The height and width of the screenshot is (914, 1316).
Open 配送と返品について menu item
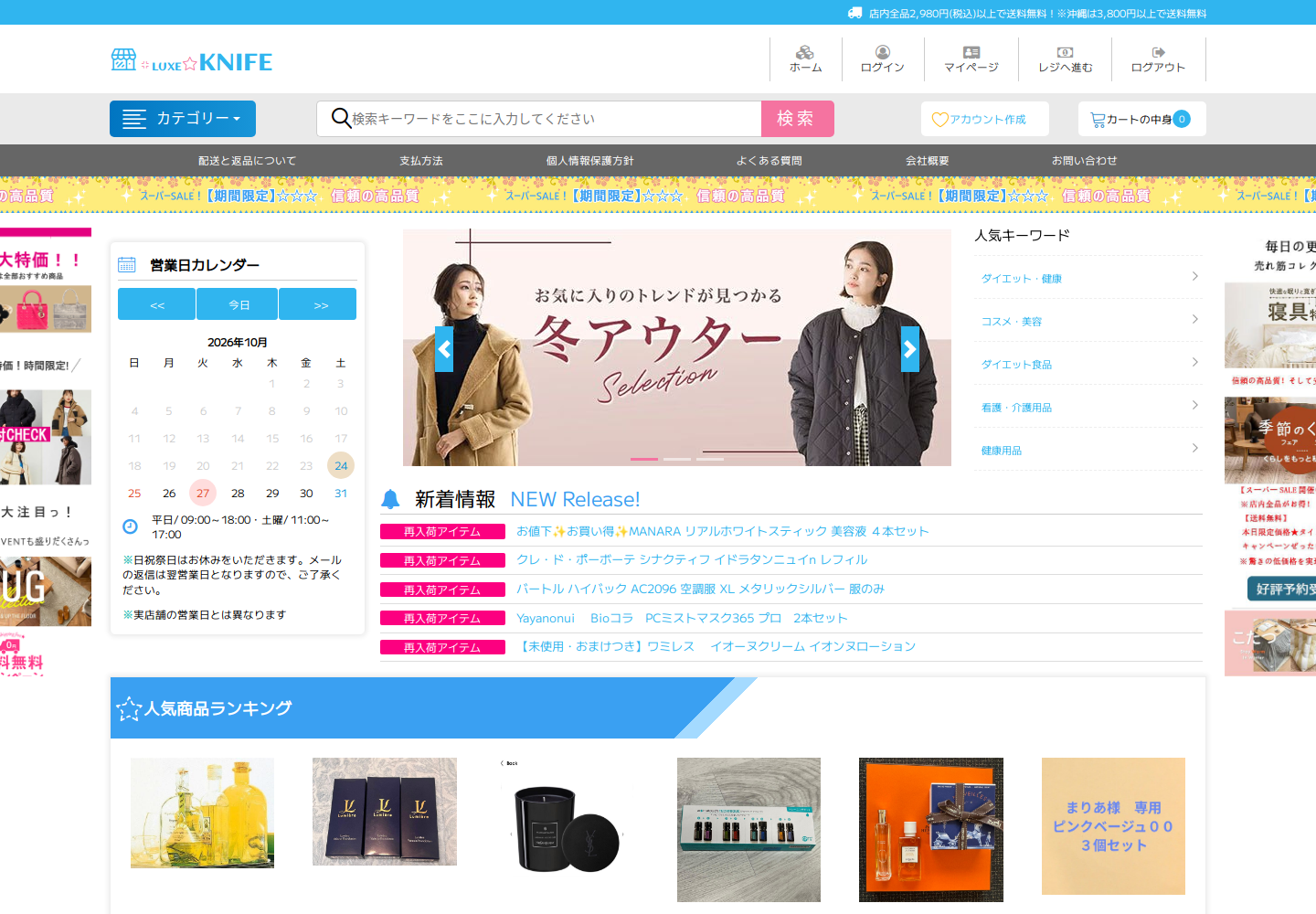pos(248,161)
